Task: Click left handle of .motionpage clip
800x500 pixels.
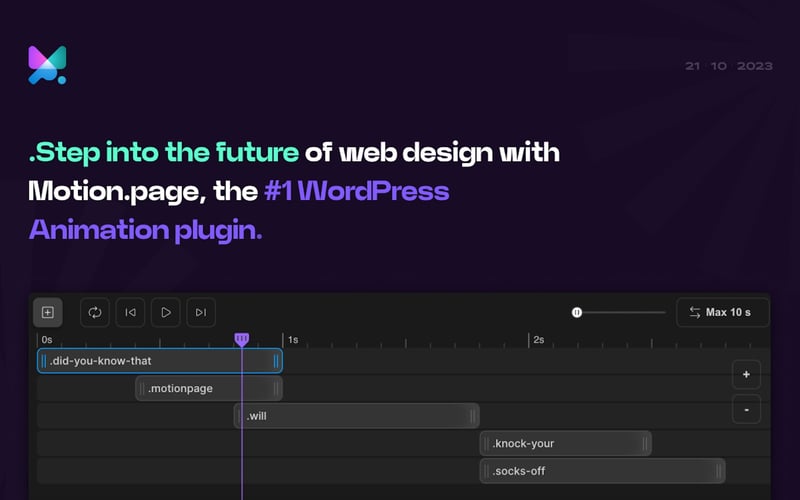Action: coord(142,389)
